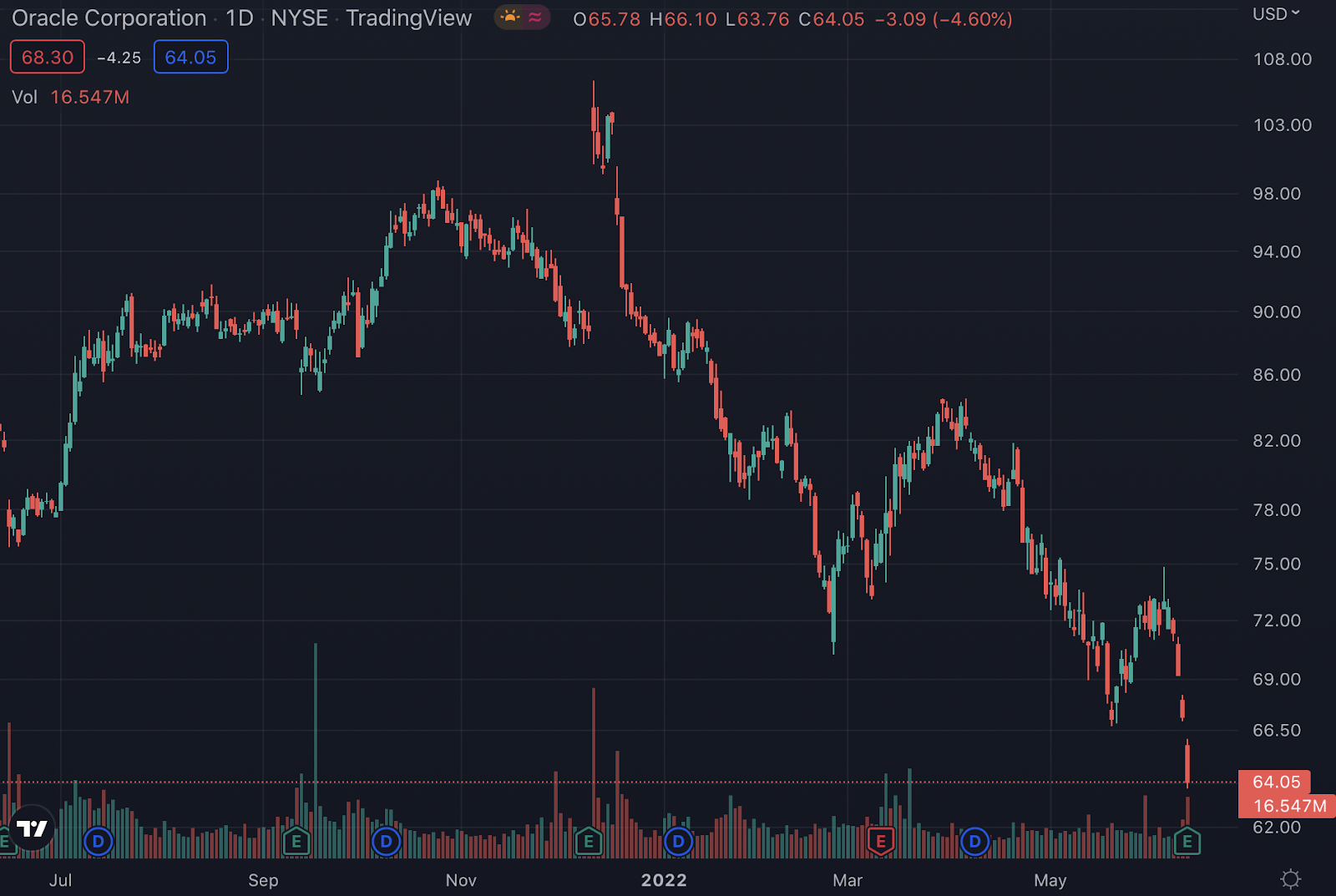Image resolution: width=1336 pixels, height=896 pixels.
Task: Click the close value C64.05 in header
Action: [x=832, y=19]
